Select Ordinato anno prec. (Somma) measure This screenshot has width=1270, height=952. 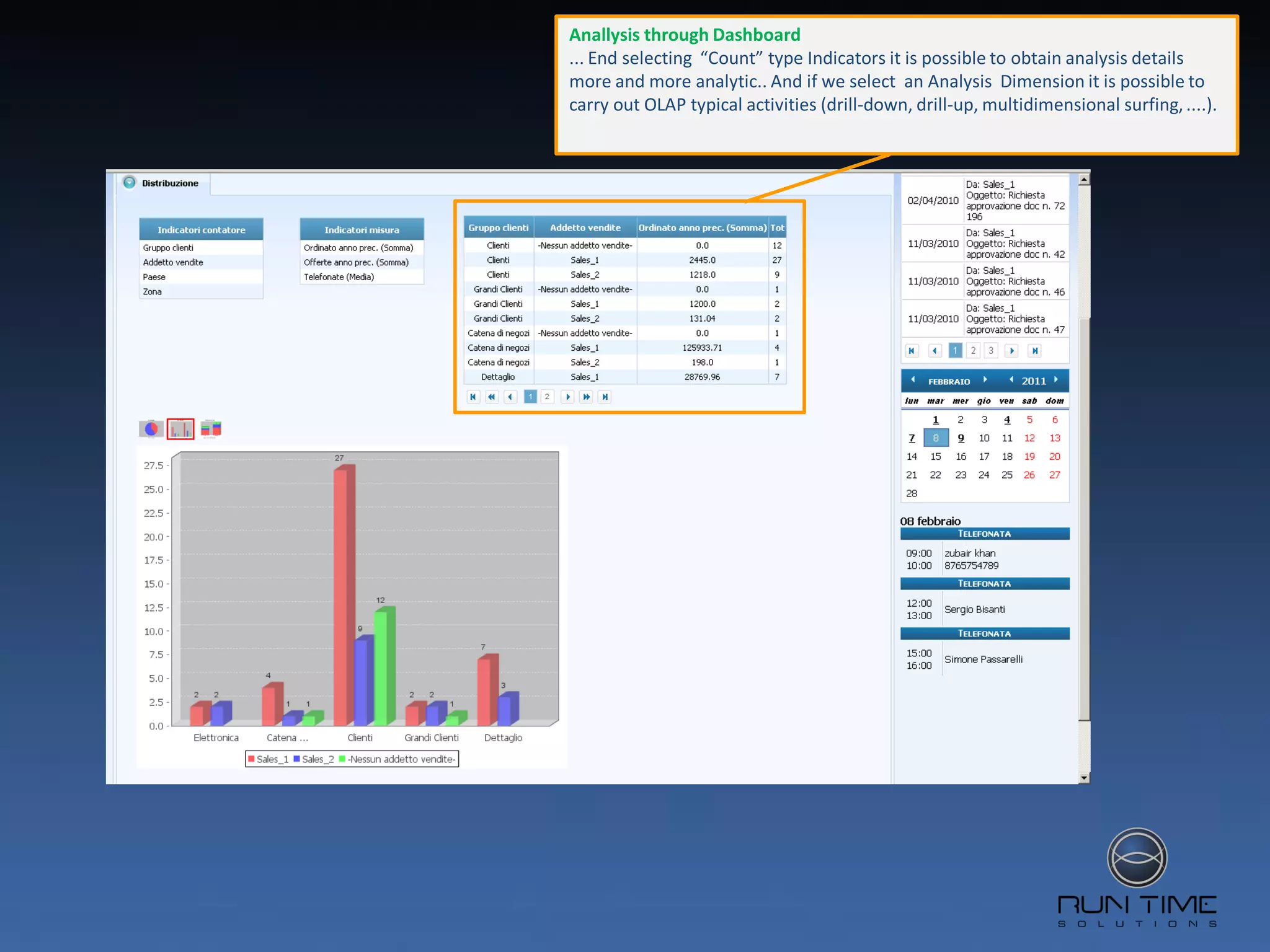coord(362,247)
